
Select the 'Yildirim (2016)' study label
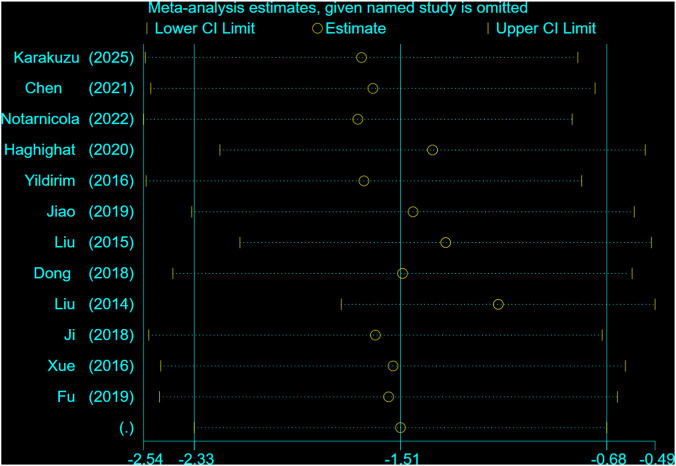[79, 181]
